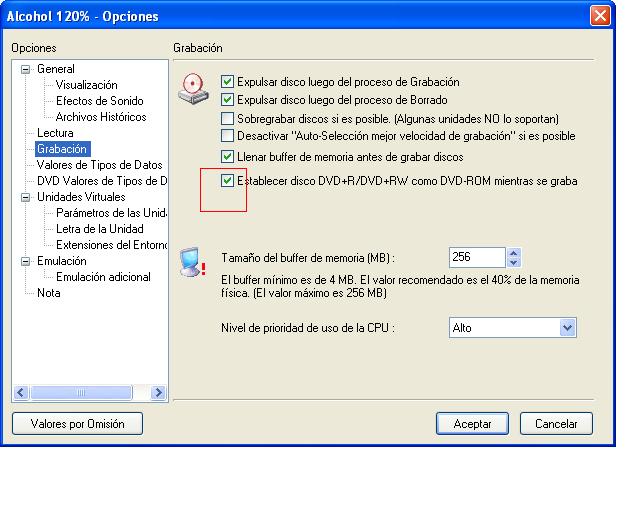640x512 pixels.
Task: Collapse the Emulación tree node
Action: point(26,261)
